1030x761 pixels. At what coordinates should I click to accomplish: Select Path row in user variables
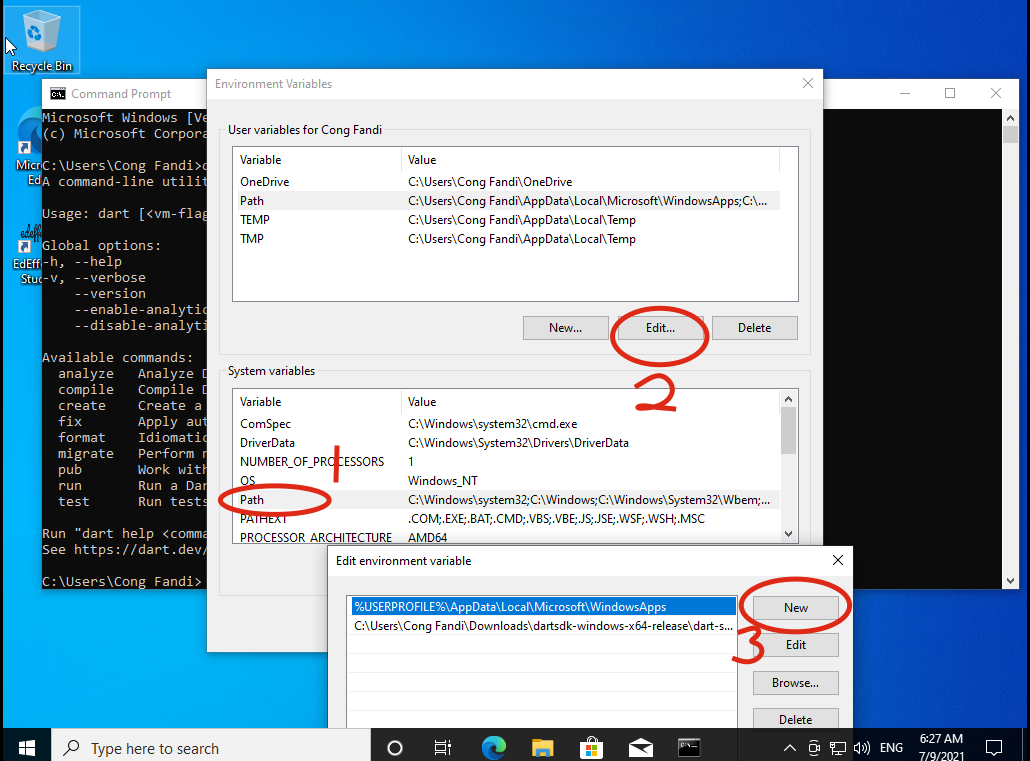(508, 201)
